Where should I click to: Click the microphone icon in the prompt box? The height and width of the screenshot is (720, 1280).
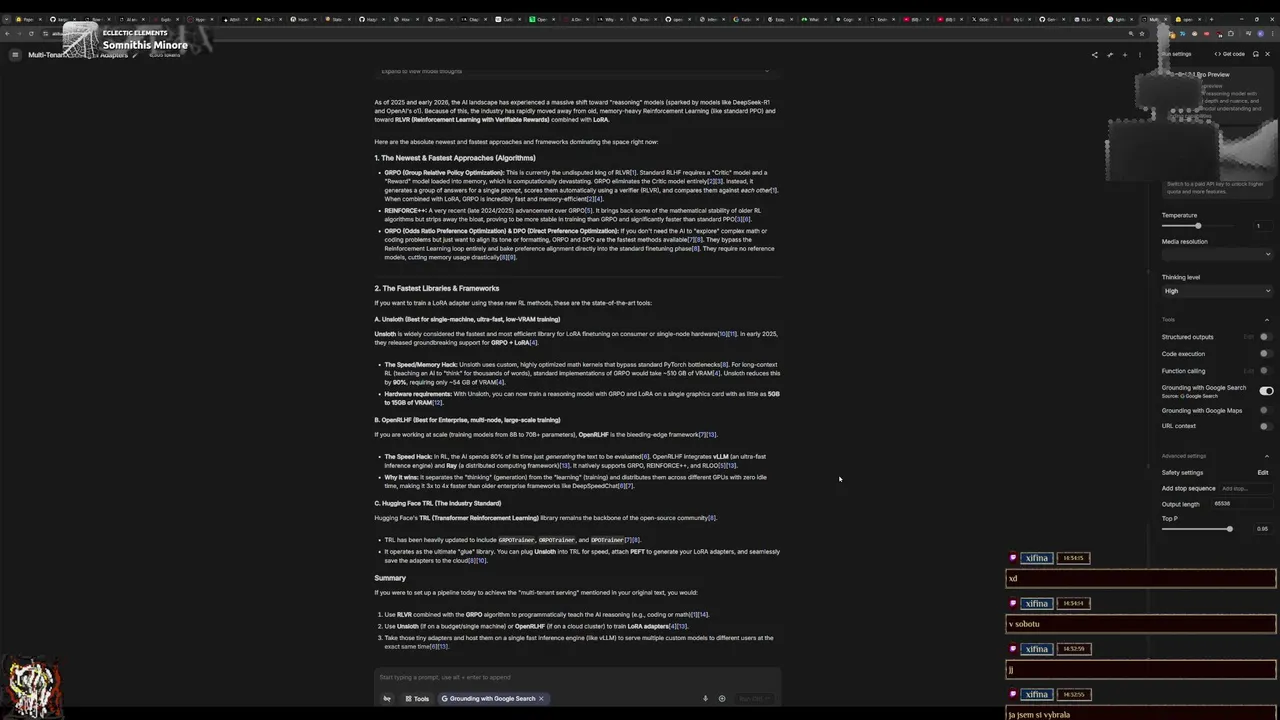tap(705, 699)
